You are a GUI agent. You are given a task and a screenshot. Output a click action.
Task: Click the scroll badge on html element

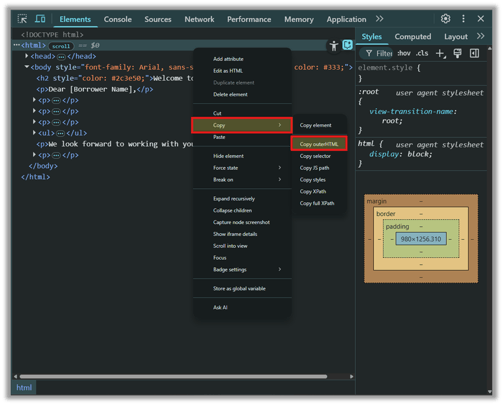point(61,46)
